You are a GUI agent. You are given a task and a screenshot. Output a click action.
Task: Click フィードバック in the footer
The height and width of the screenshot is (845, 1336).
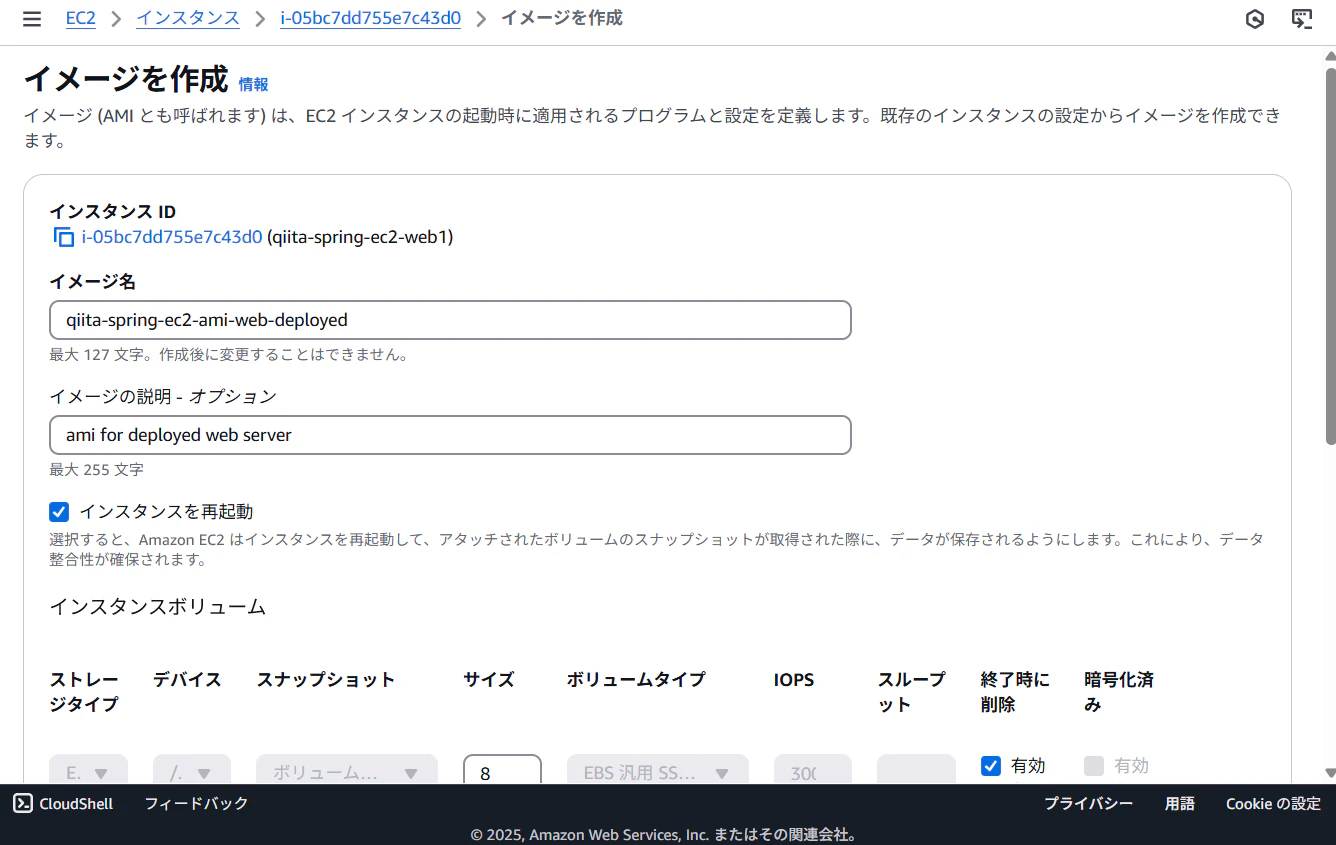point(196,803)
